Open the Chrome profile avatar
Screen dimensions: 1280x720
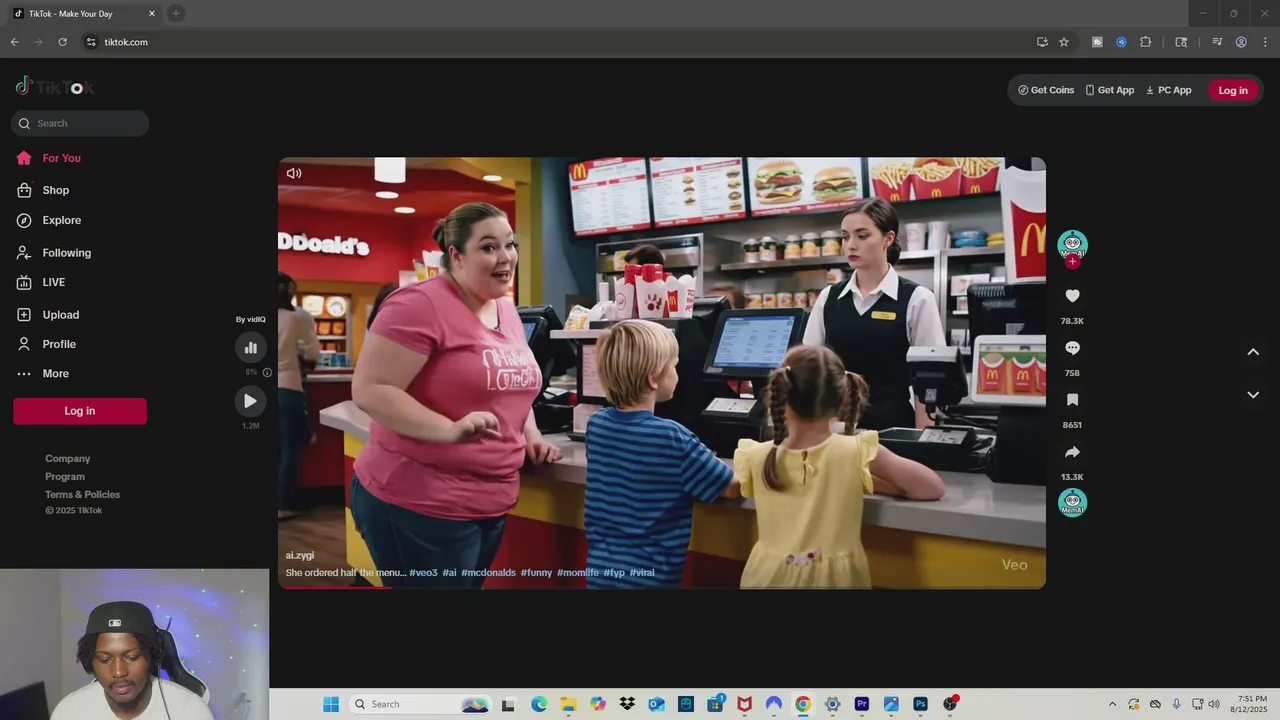point(1241,42)
